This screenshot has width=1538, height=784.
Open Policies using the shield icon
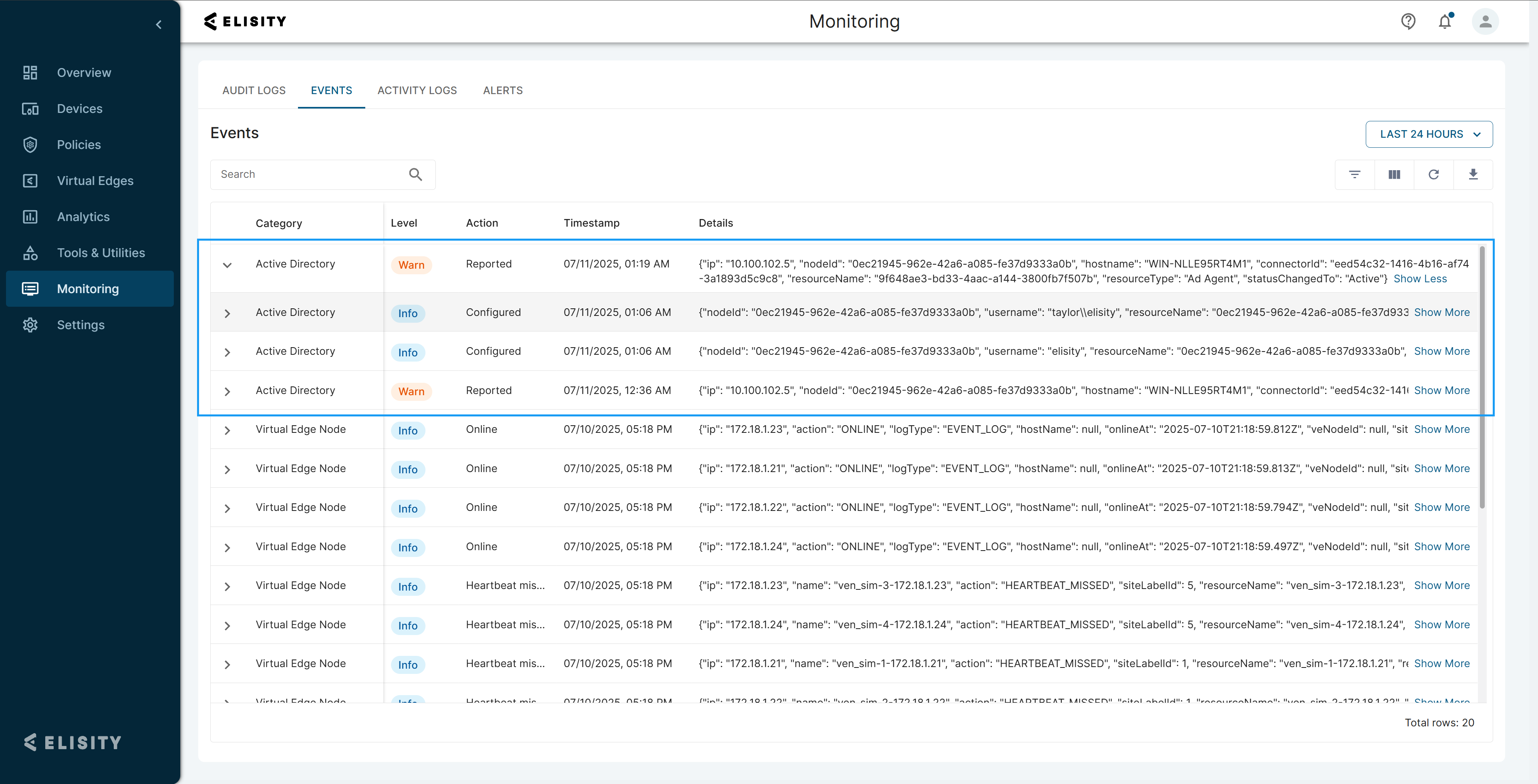point(30,145)
